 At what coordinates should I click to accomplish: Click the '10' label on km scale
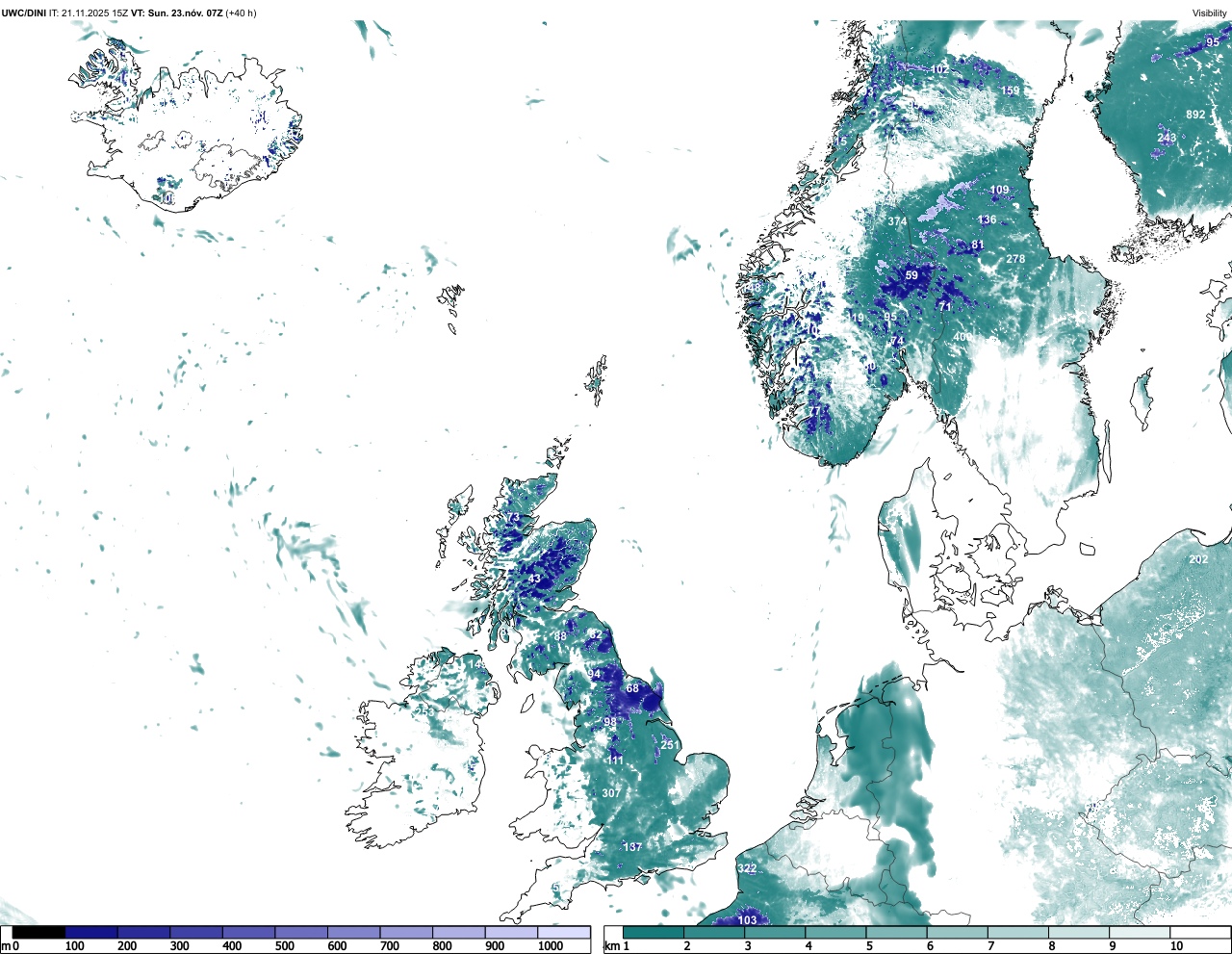(1176, 946)
